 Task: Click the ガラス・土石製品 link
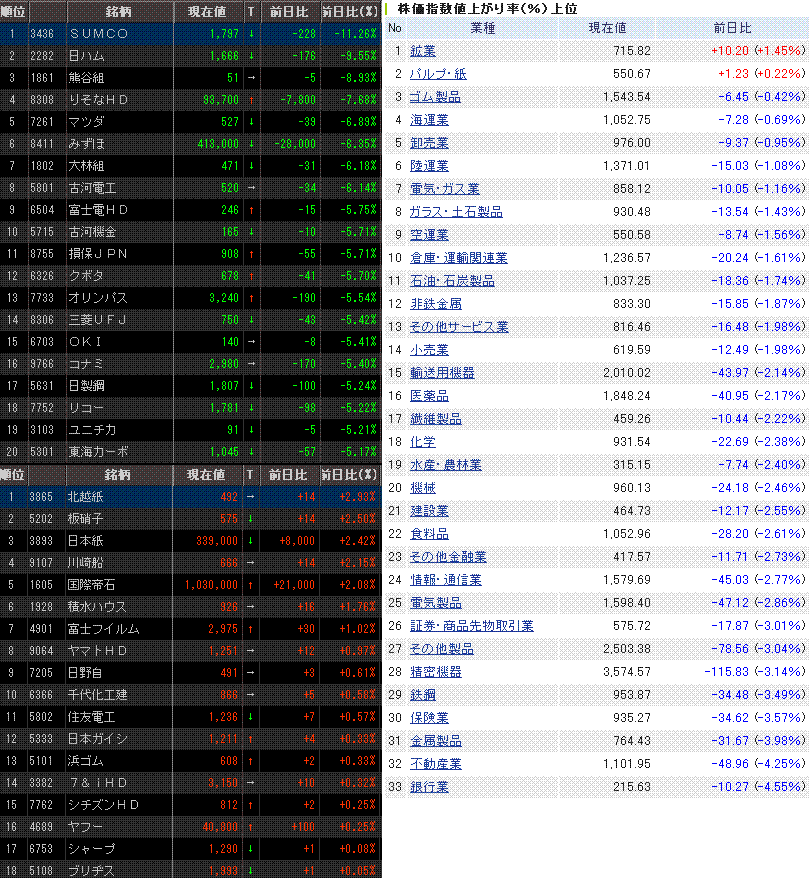pyautogui.click(x=456, y=212)
